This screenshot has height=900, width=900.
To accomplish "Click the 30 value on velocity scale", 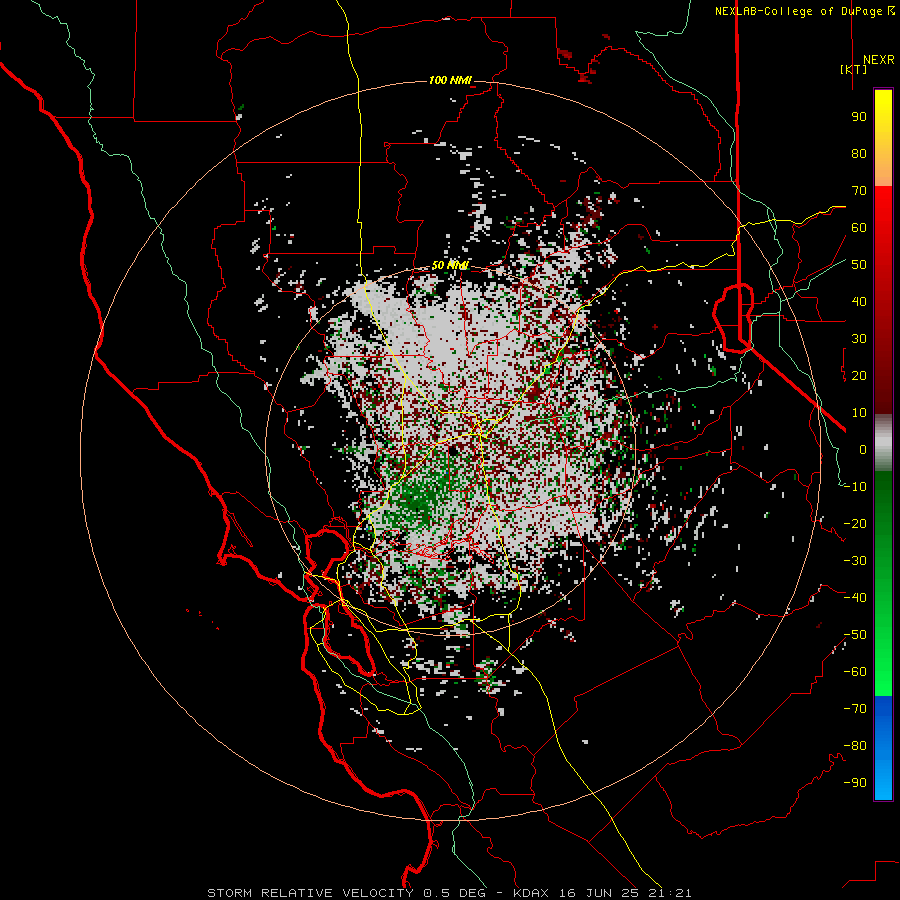I will (859, 339).
